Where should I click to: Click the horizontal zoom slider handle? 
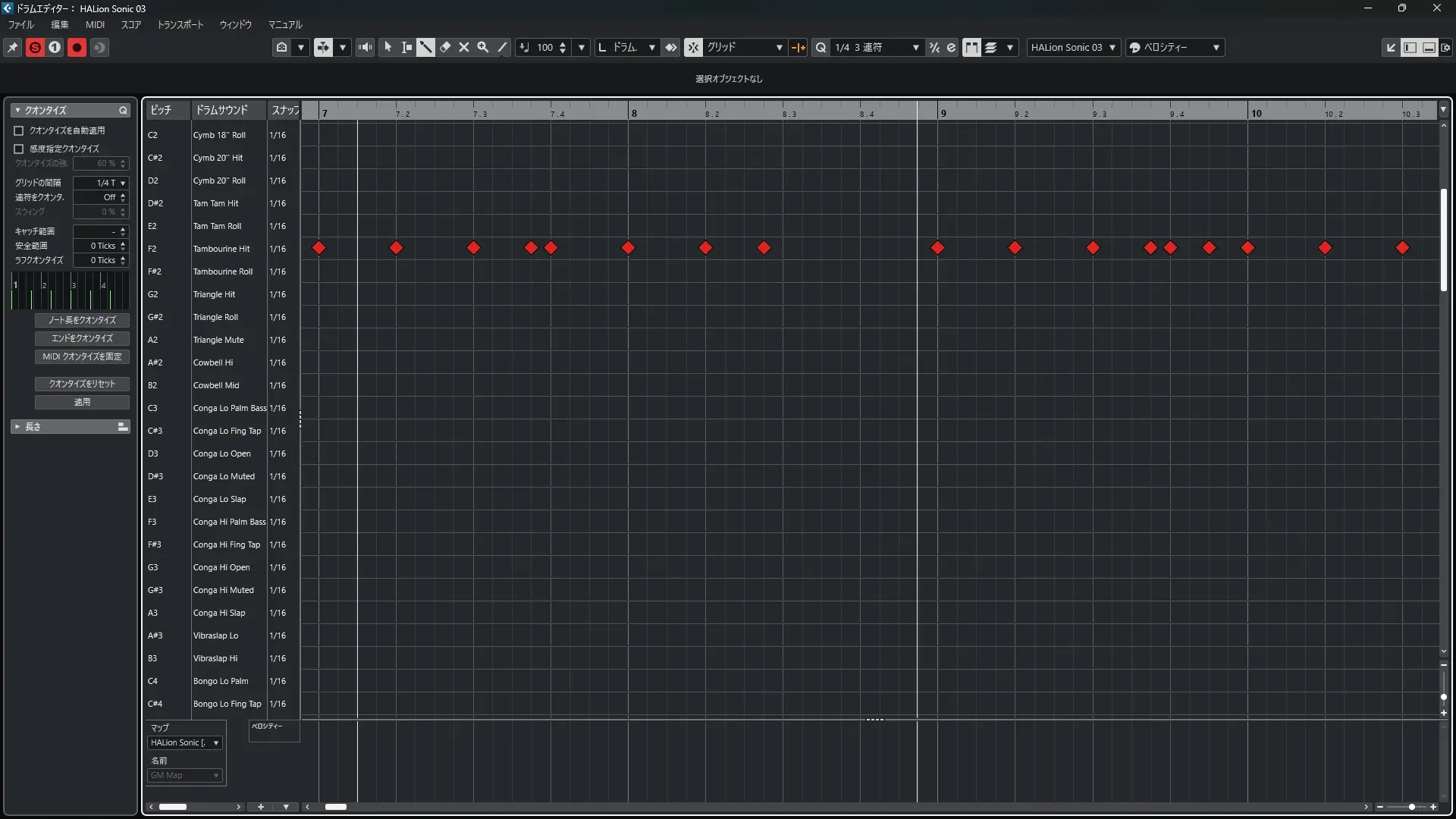pos(1411,807)
